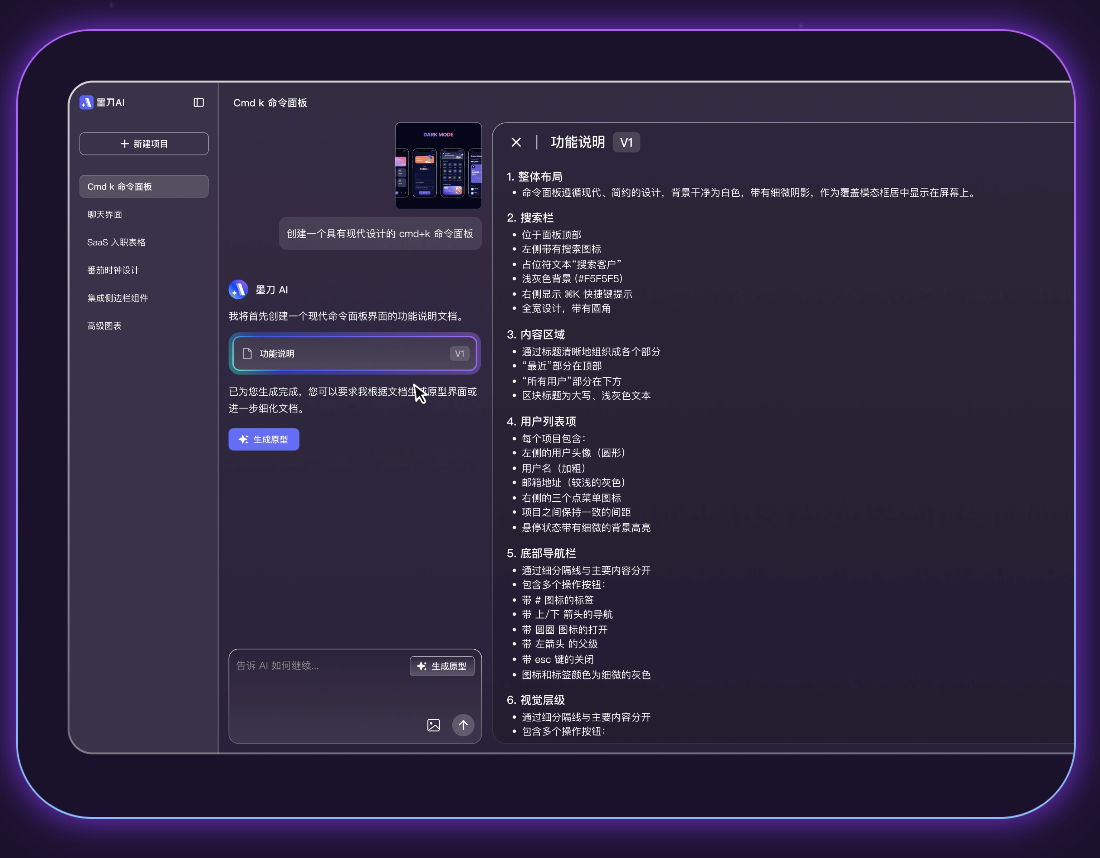Click the 生成原型 blue button
Viewport: 1100px width, 858px height.
[x=263, y=439]
